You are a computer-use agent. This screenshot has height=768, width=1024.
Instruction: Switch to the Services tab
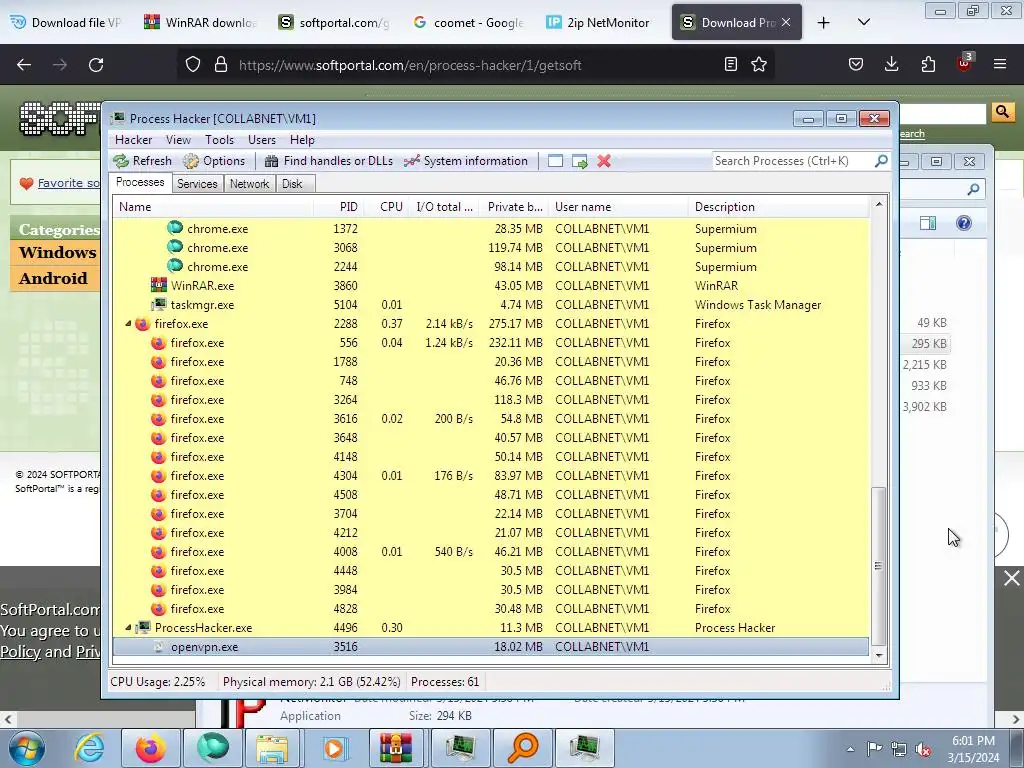click(x=197, y=184)
